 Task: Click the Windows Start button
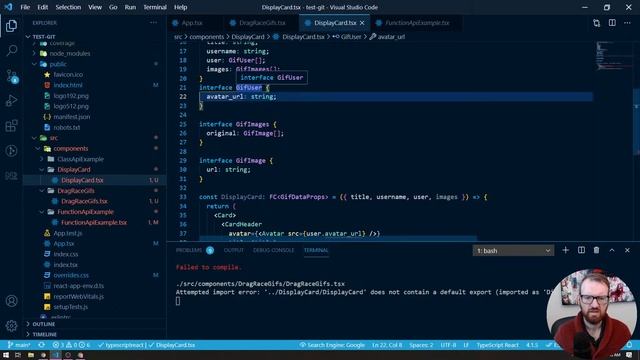click(6, 355)
